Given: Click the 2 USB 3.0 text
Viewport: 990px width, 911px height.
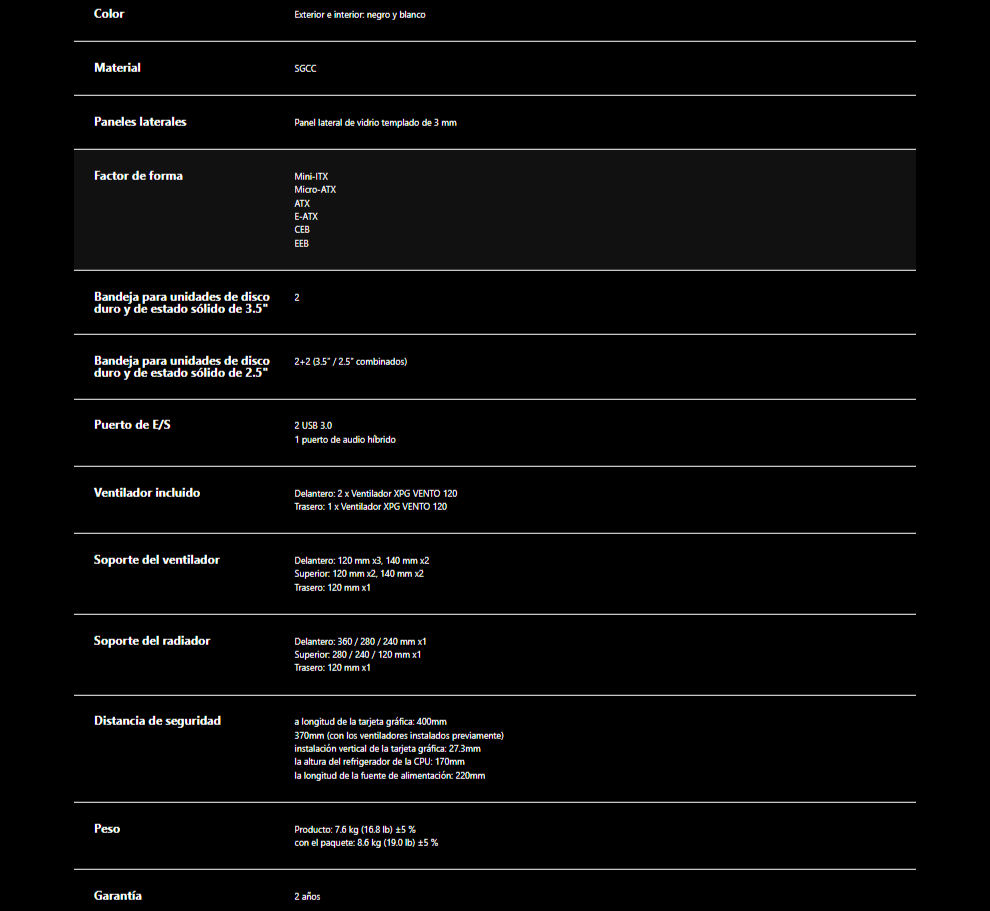Looking at the screenshot, I should pos(313,426).
